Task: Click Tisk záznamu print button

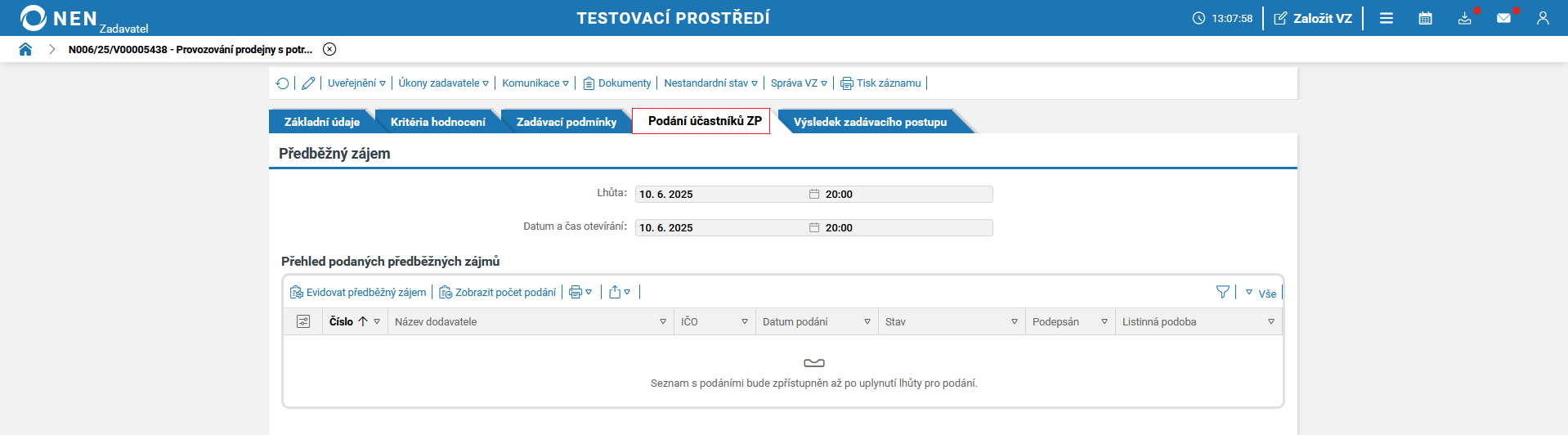Action: point(880,83)
